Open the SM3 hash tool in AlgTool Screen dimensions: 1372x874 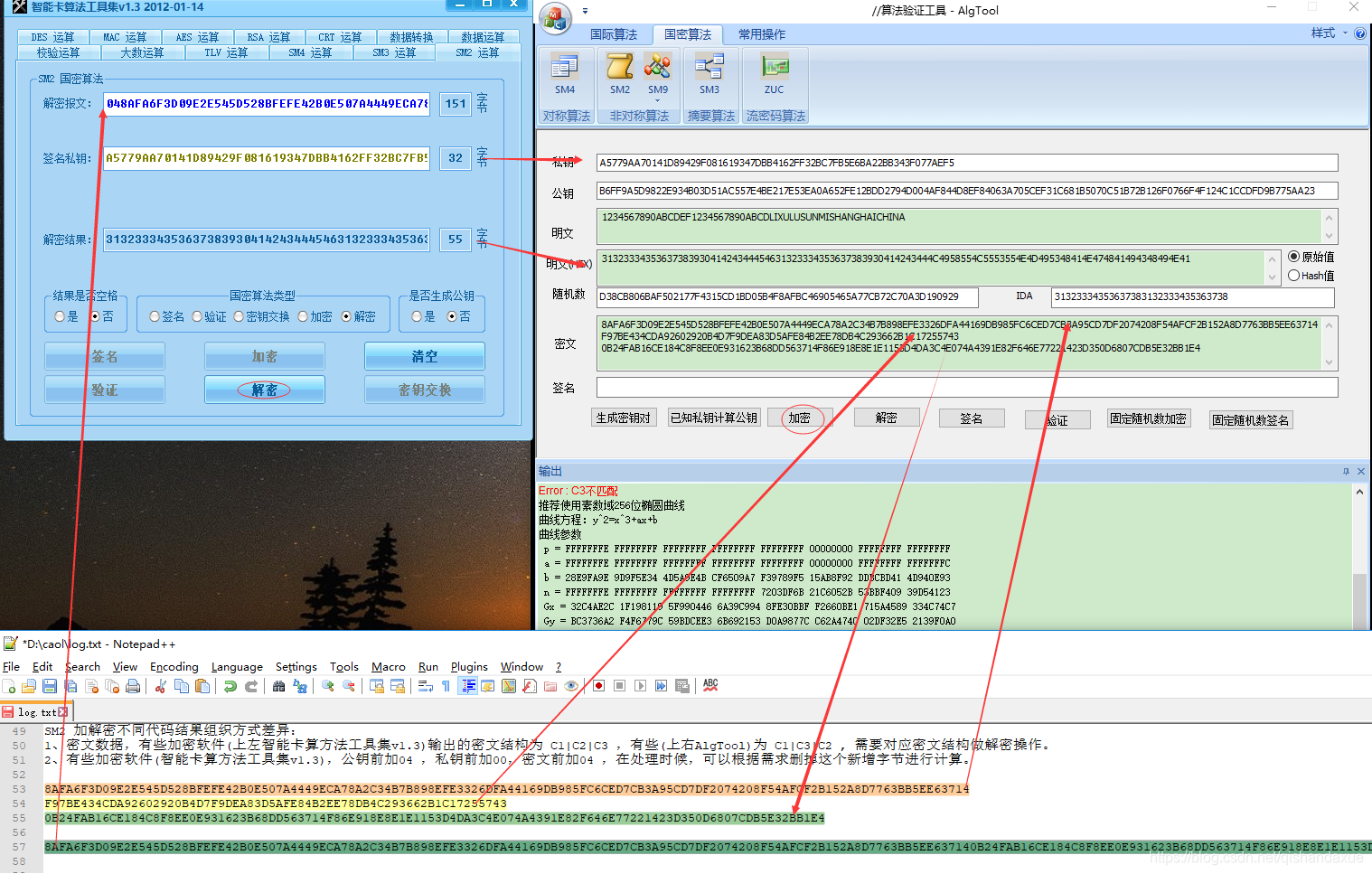click(709, 72)
